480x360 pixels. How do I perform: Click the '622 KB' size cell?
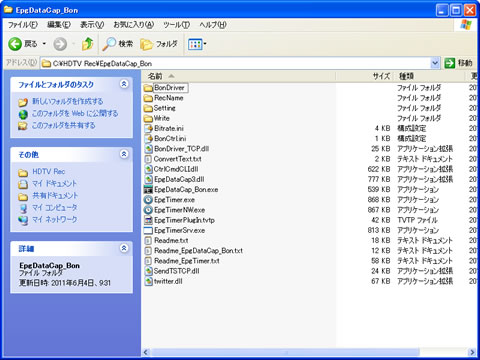point(379,169)
